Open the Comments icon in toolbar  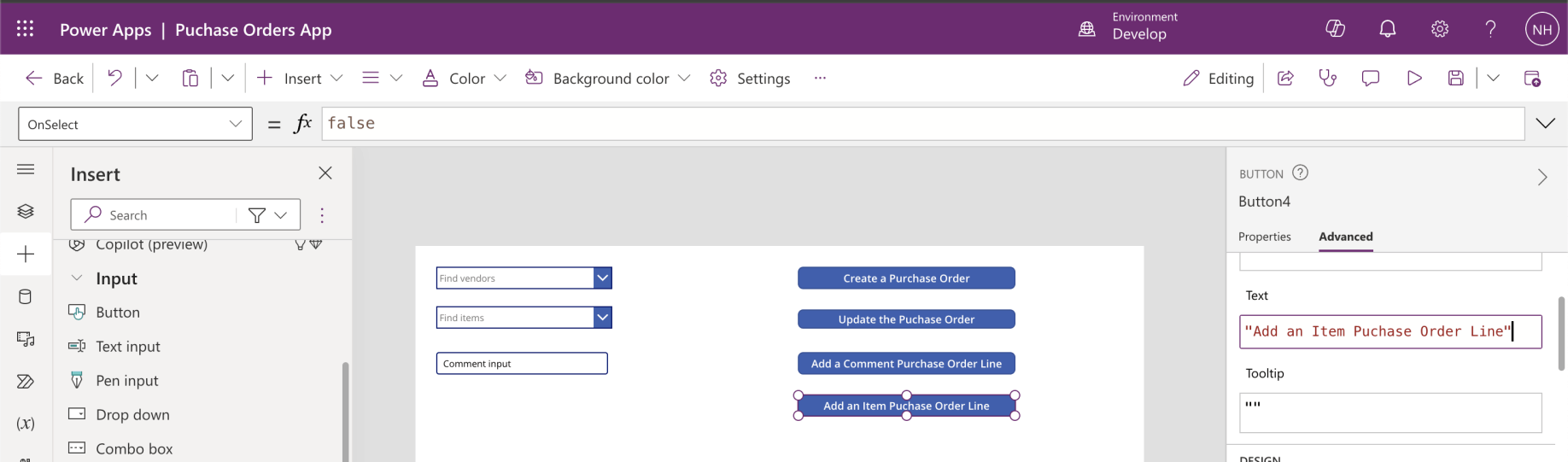1371,78
